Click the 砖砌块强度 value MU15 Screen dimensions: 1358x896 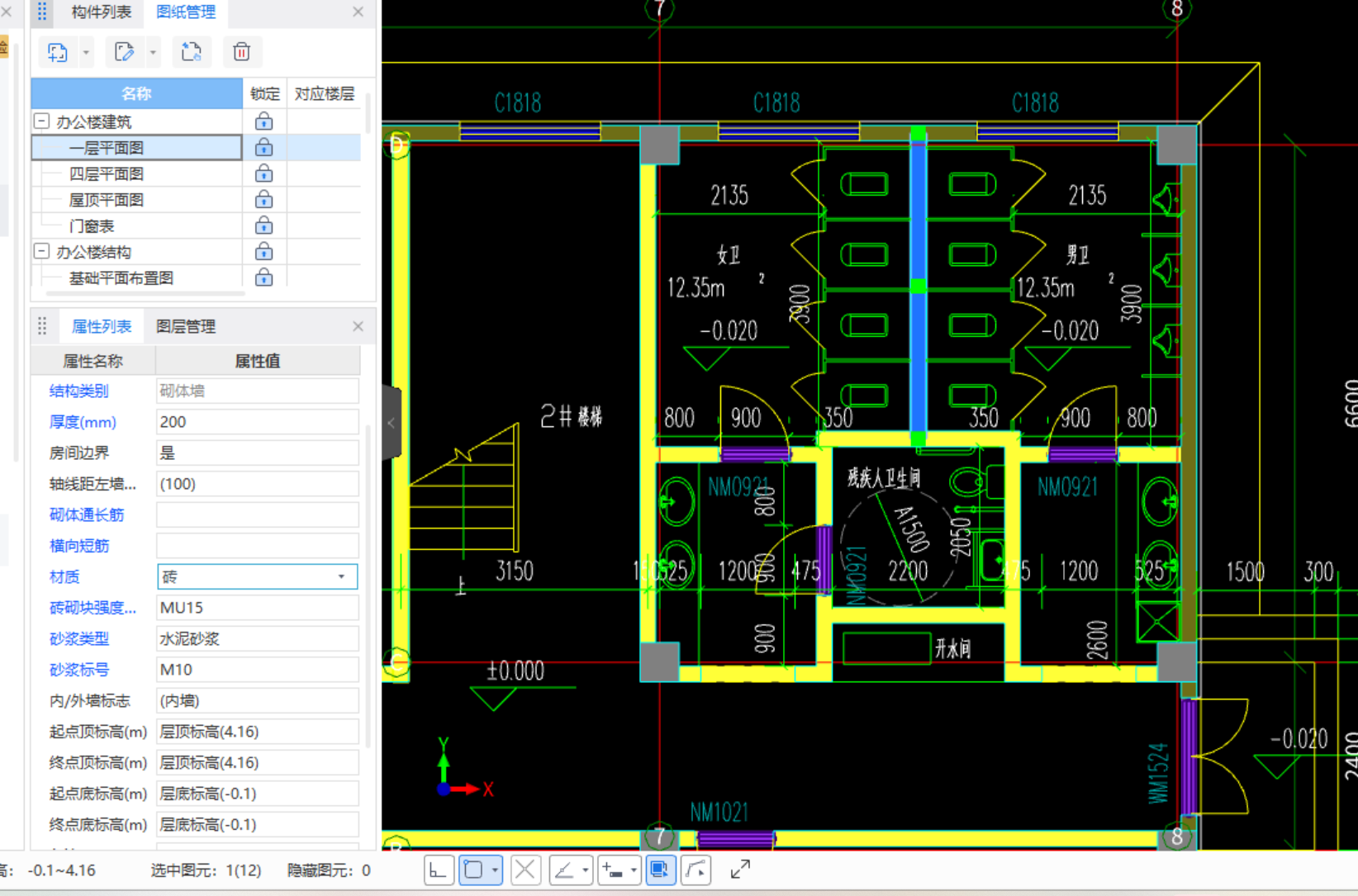pyautogui.click(x=258, y=608)
